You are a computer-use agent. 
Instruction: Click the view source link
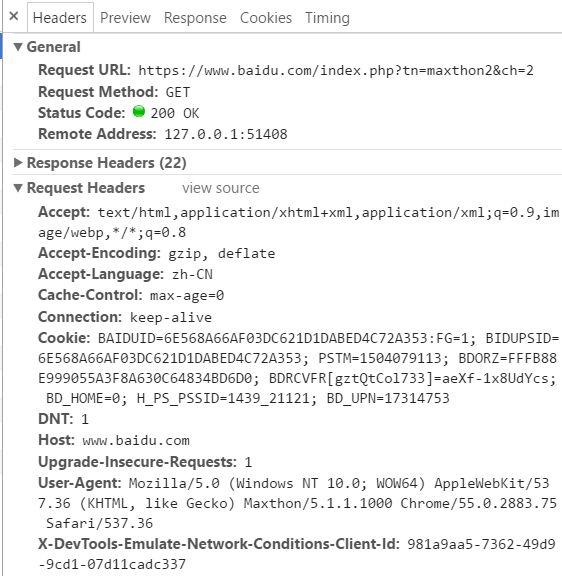click(221, 188)
